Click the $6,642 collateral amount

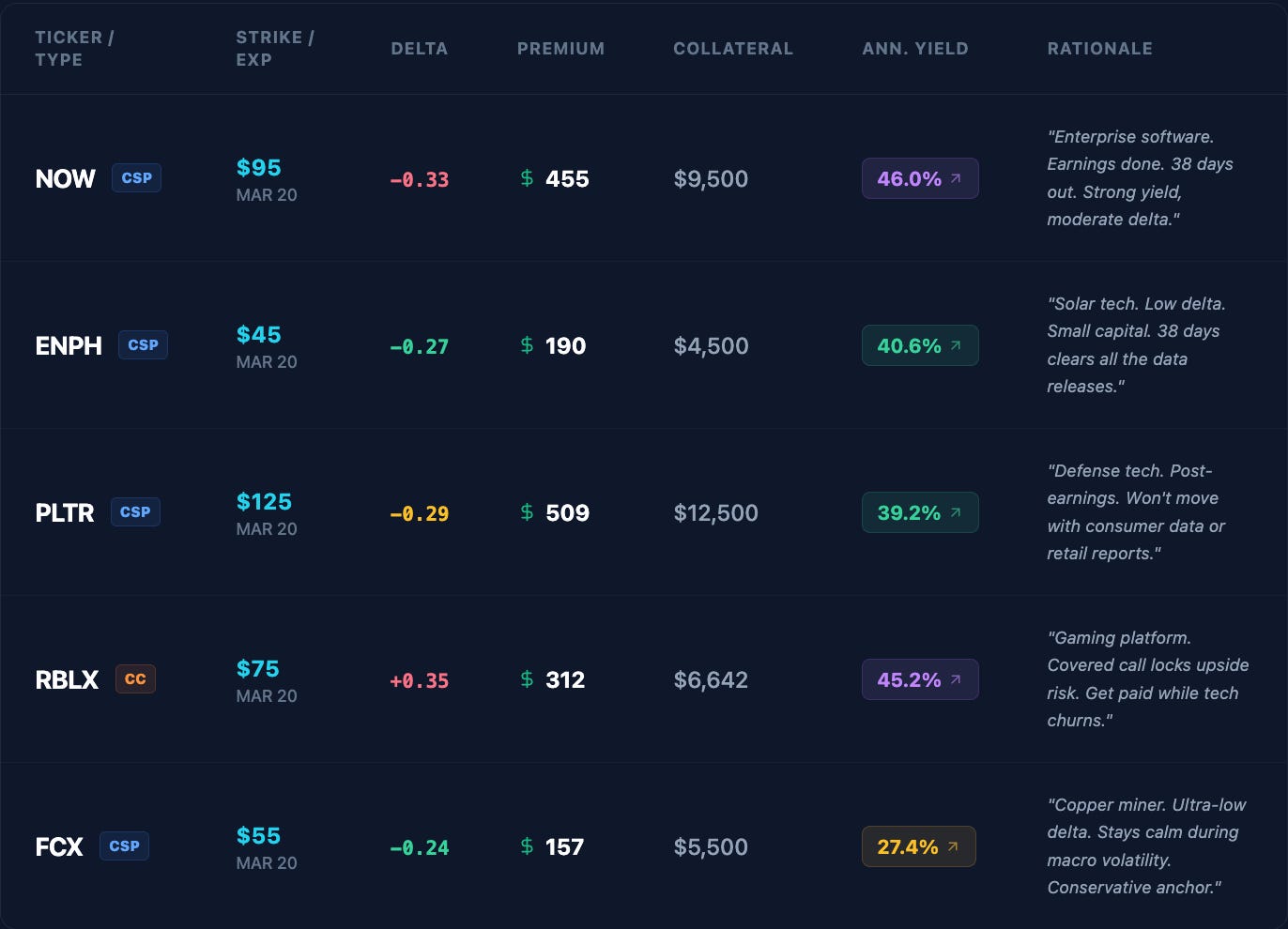[x=711, y=679]
